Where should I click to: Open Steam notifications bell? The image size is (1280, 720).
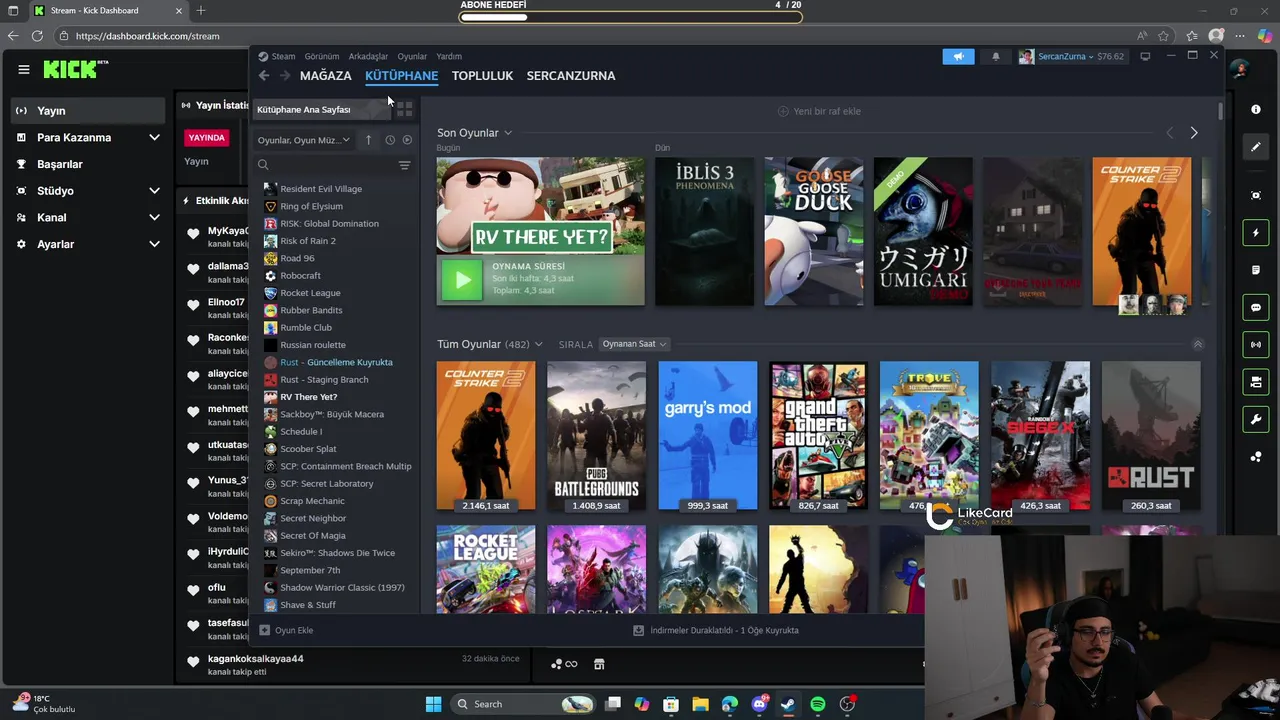[x=995, y=57]
